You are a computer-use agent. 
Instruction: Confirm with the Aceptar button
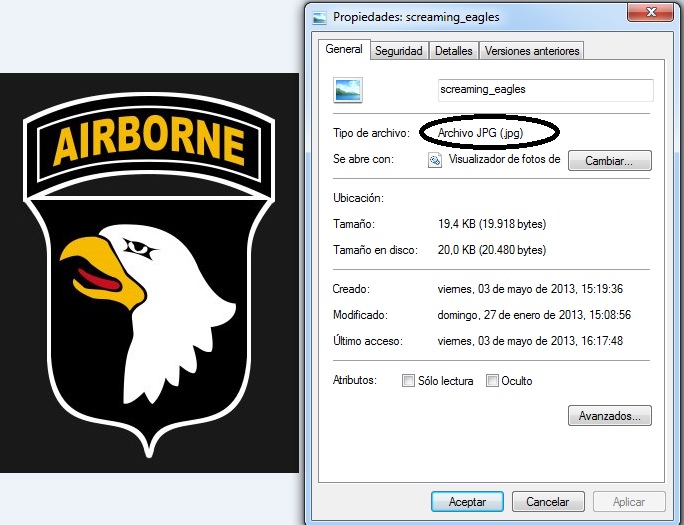(467, 502)
